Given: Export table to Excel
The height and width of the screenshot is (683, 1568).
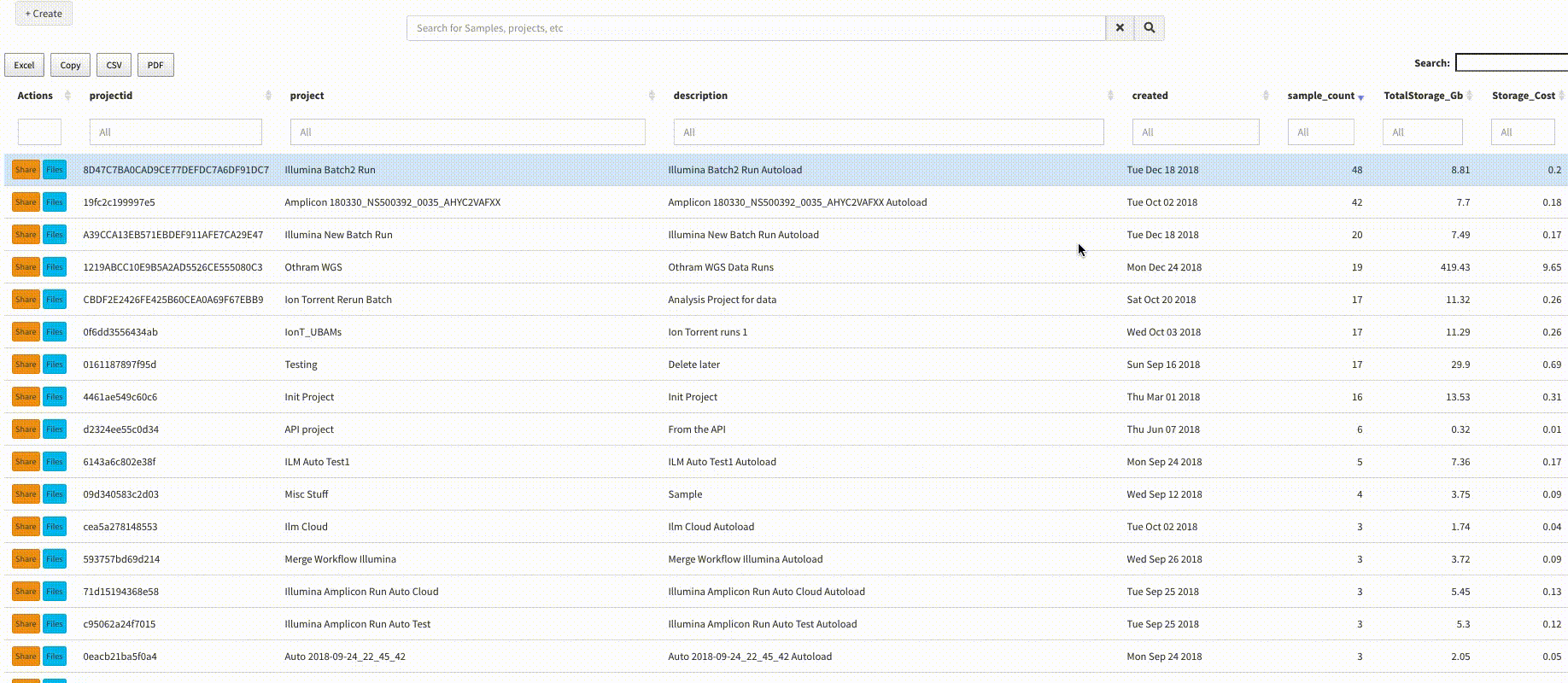Looking at the screenshot, I should pos(24,65).
